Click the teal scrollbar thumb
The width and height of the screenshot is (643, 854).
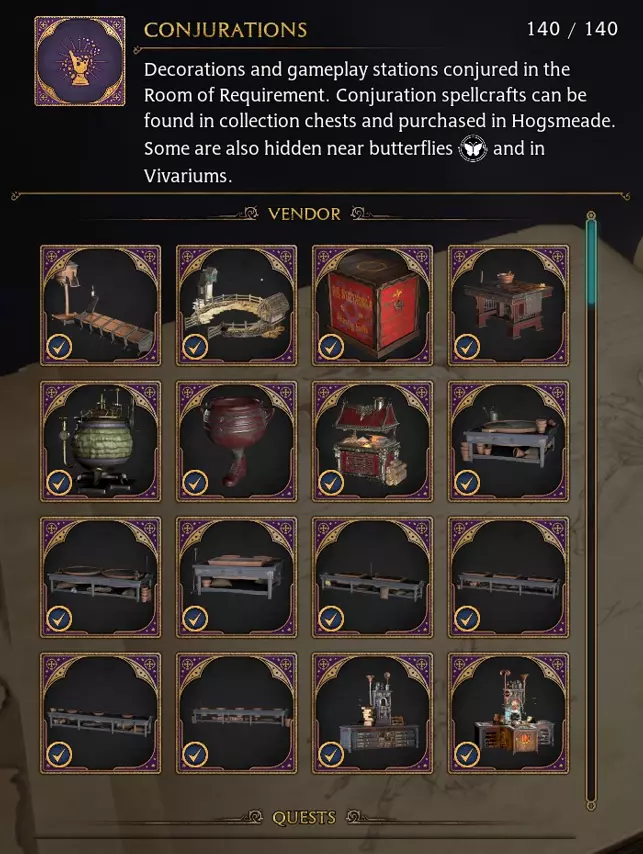click(591, 260)
